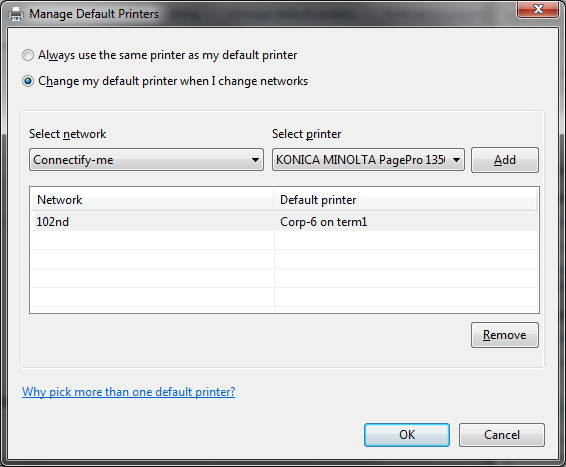Open the Select network dropdown
Image resolution: width=566 pixels, height=467 pixels.
pos(146,160)
